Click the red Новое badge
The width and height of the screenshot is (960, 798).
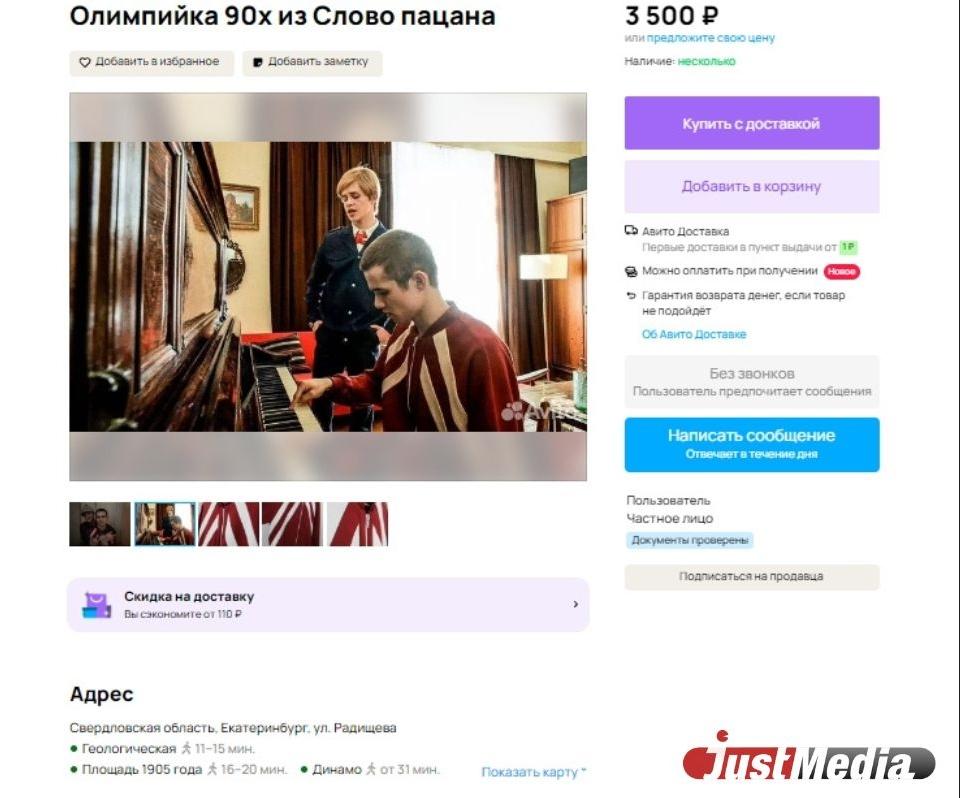click(x=842, y=271)
